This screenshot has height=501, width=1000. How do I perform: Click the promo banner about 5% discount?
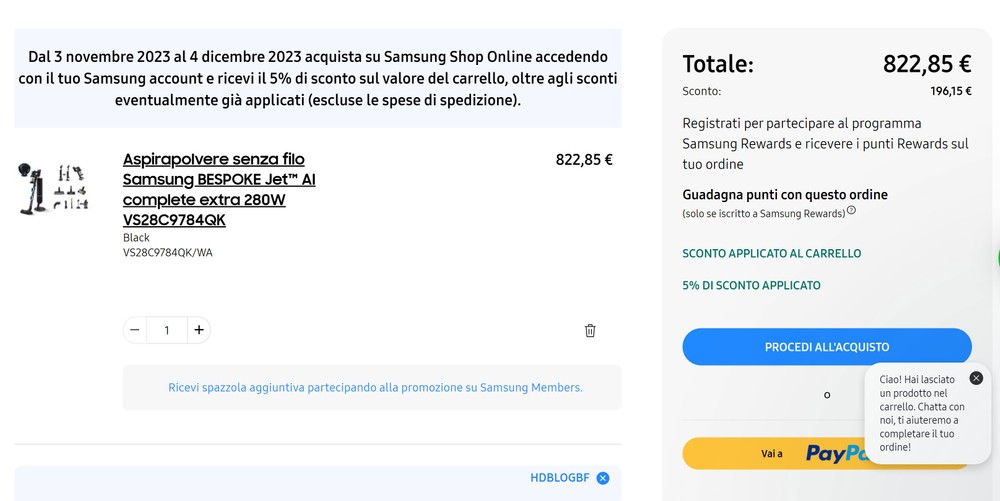click(318, 78)
